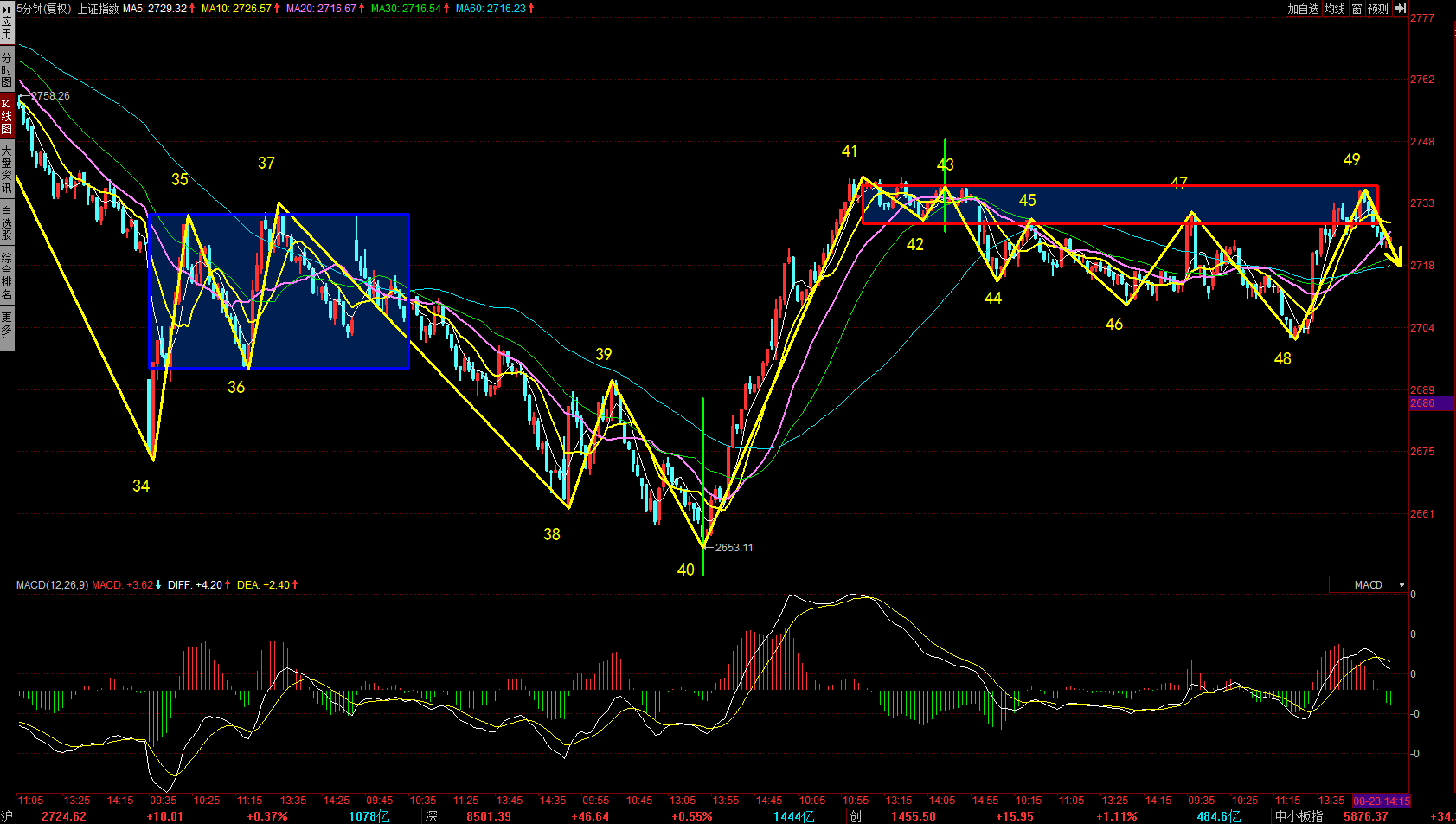Viewport: 1456px width, 824px height.
Task: Click the 加自选 button
Action: tap(1303, 9)
